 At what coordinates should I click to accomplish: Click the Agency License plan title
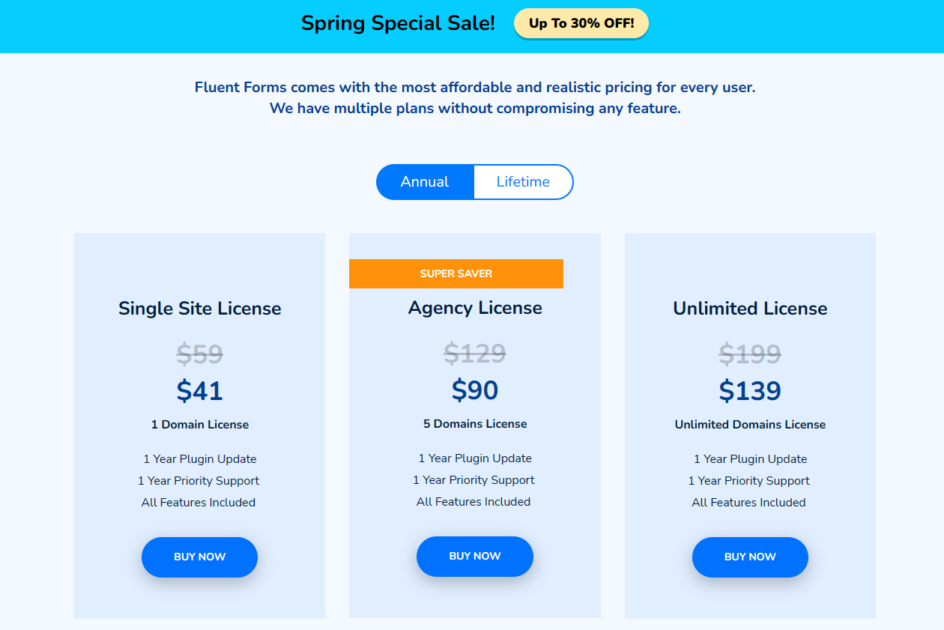(x=475, y=308)
